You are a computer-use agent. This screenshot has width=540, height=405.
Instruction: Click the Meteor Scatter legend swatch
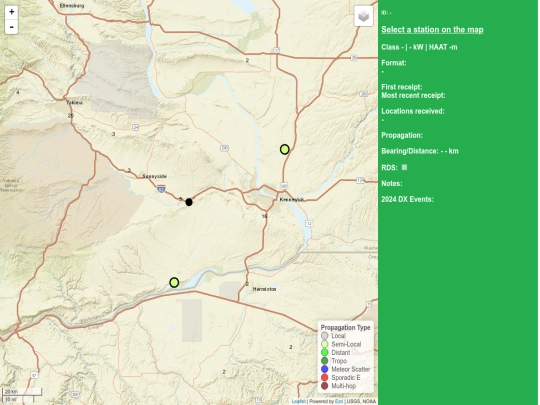[324, 369]
